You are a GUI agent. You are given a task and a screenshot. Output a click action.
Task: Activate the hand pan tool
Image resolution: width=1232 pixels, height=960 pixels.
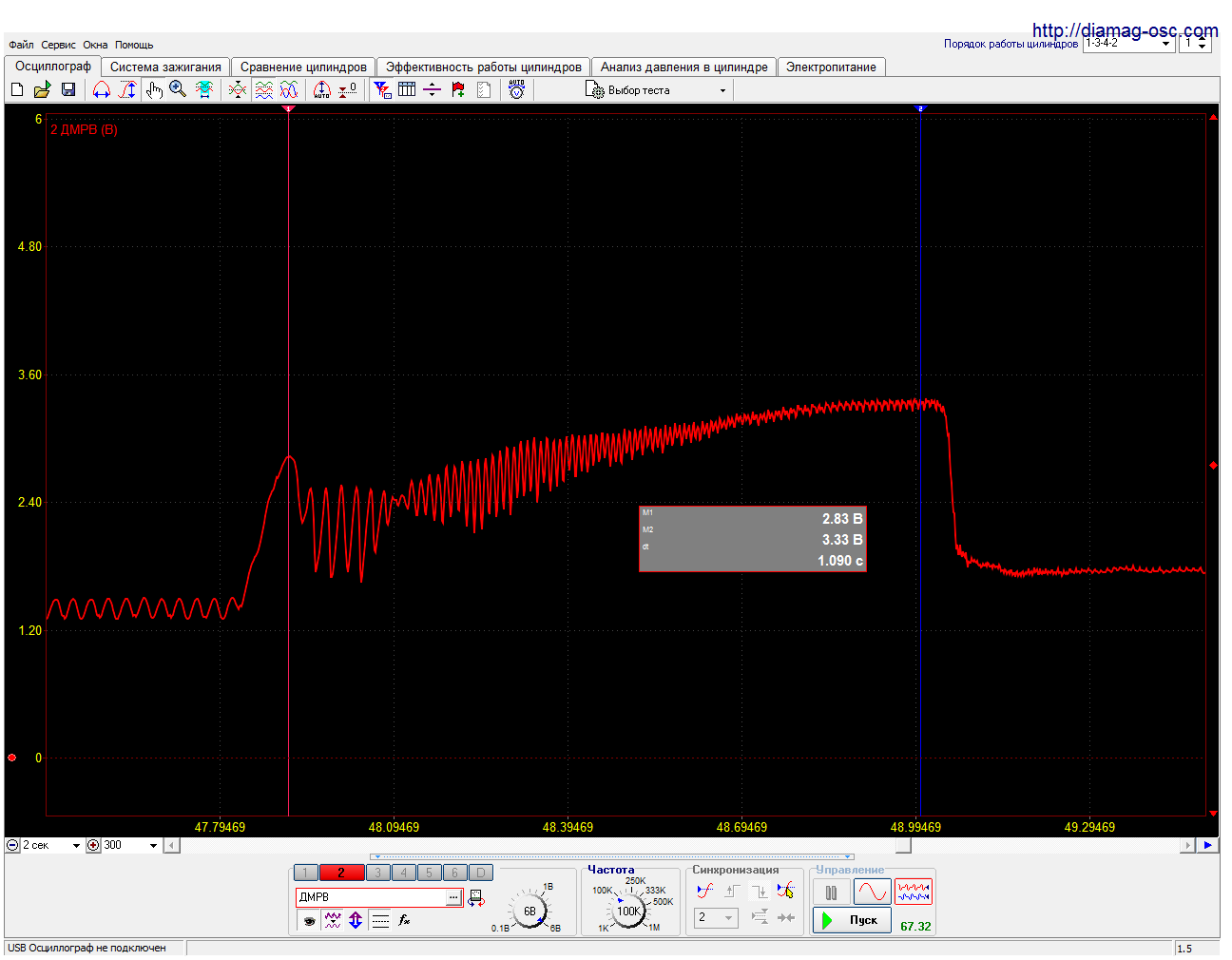[154, 89]
